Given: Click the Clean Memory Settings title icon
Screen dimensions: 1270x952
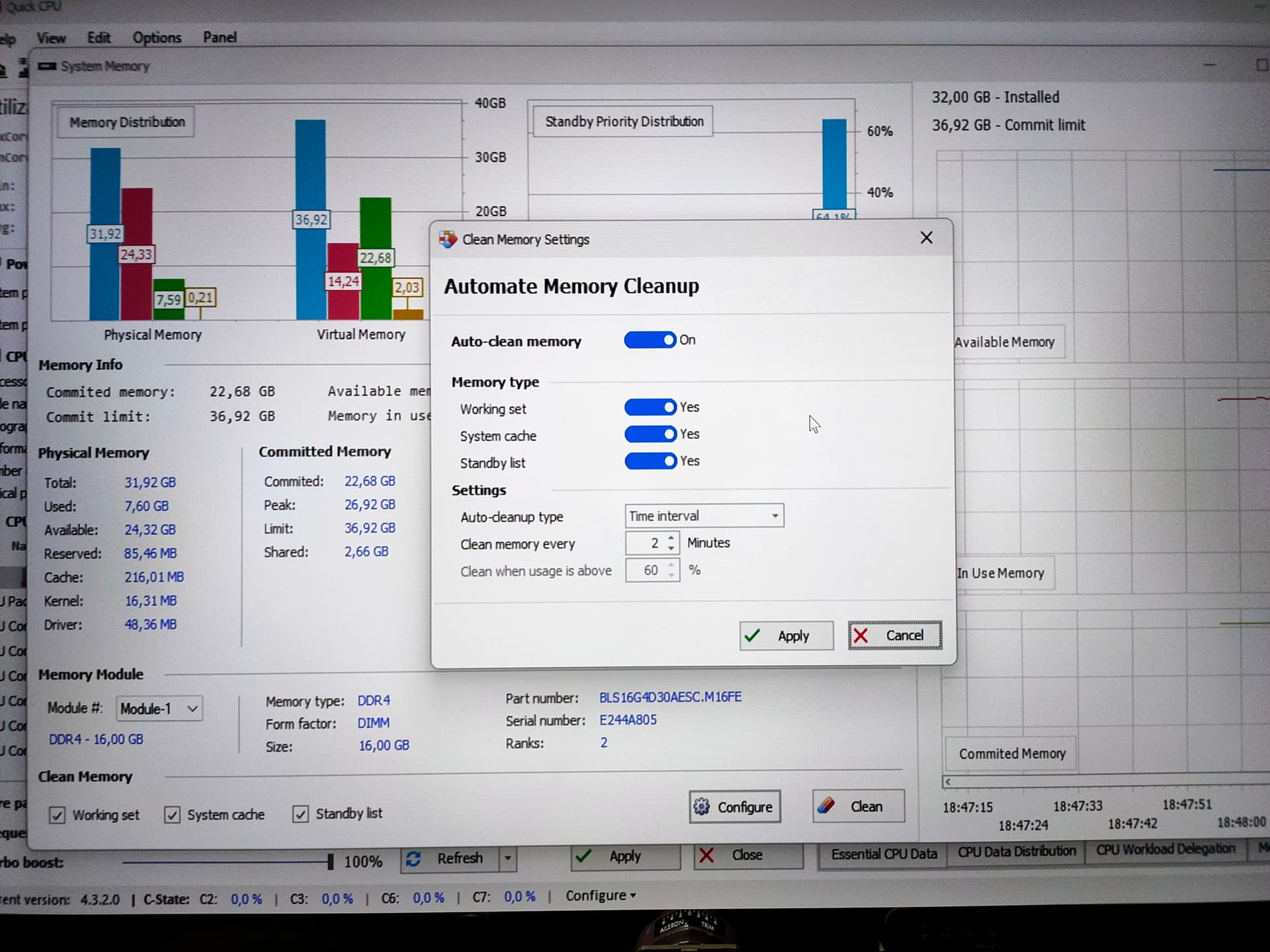Looking at the screenshot, I should 448,239.
